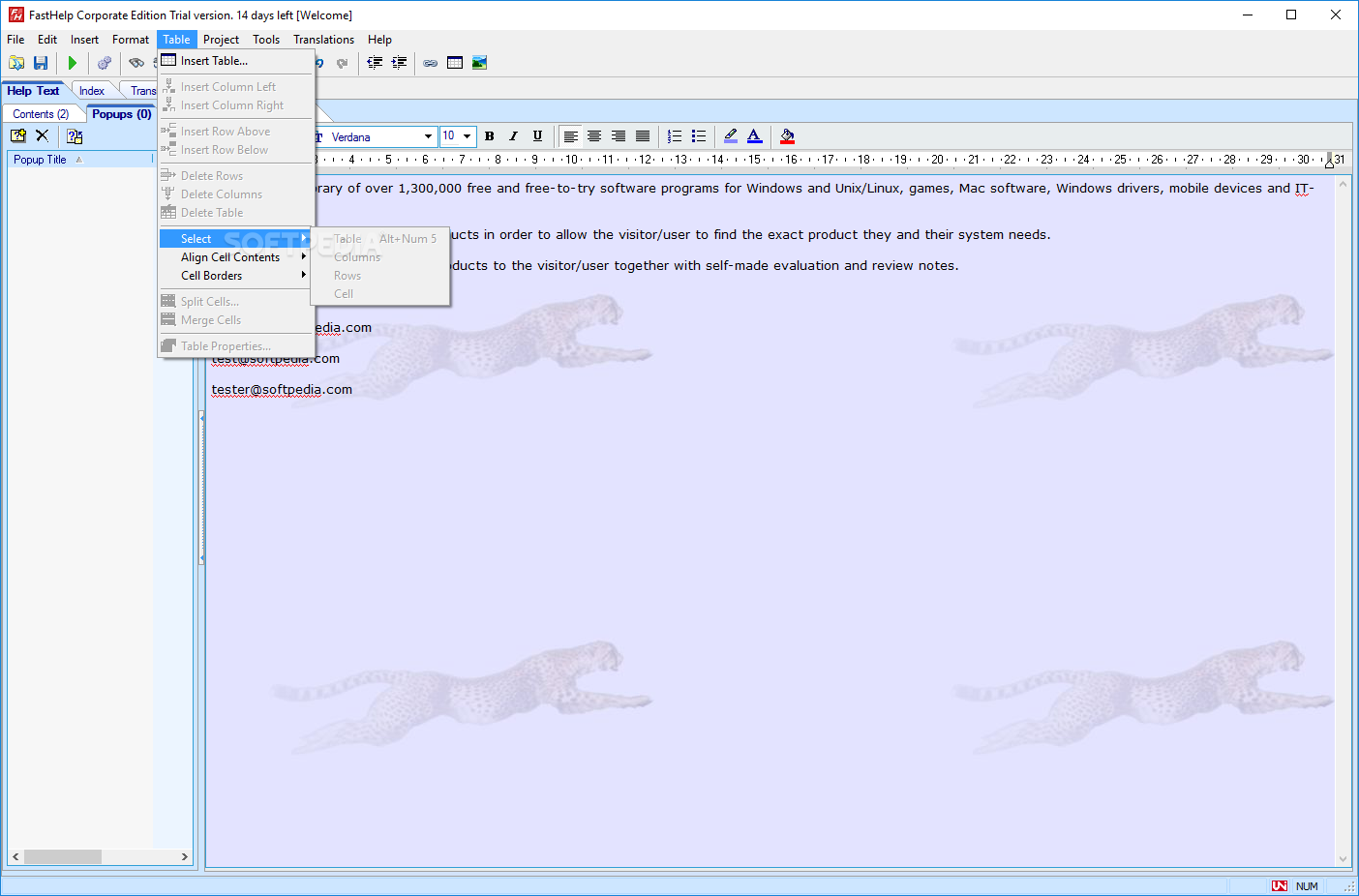This screenshot has height=896, width=1359.
Task: Click the green Run/Compile play icon
Action: coord(73,63)
